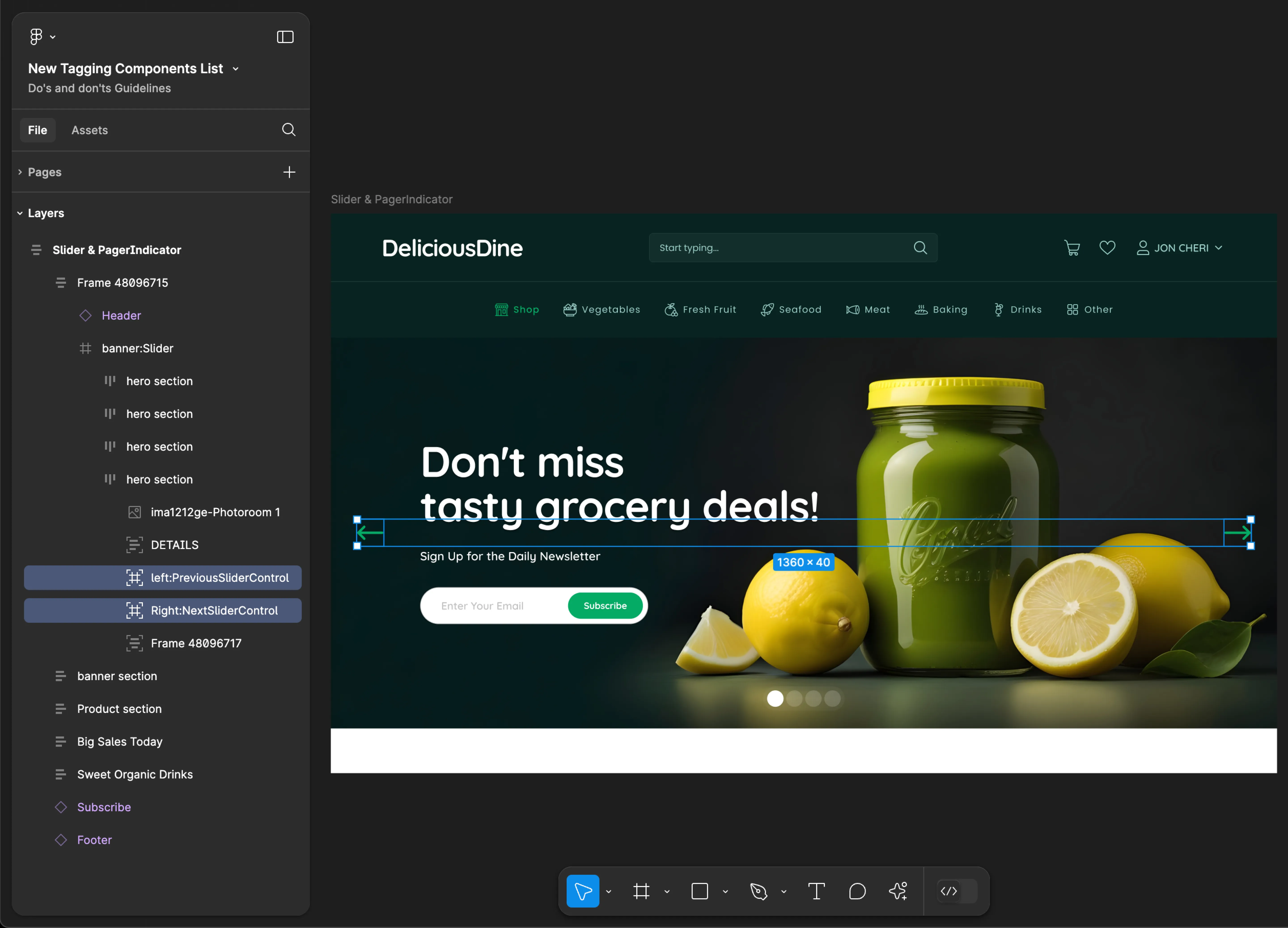Select the Rectangle shape tool
This screenshot has height=928, width=1288.
point(700,891)
